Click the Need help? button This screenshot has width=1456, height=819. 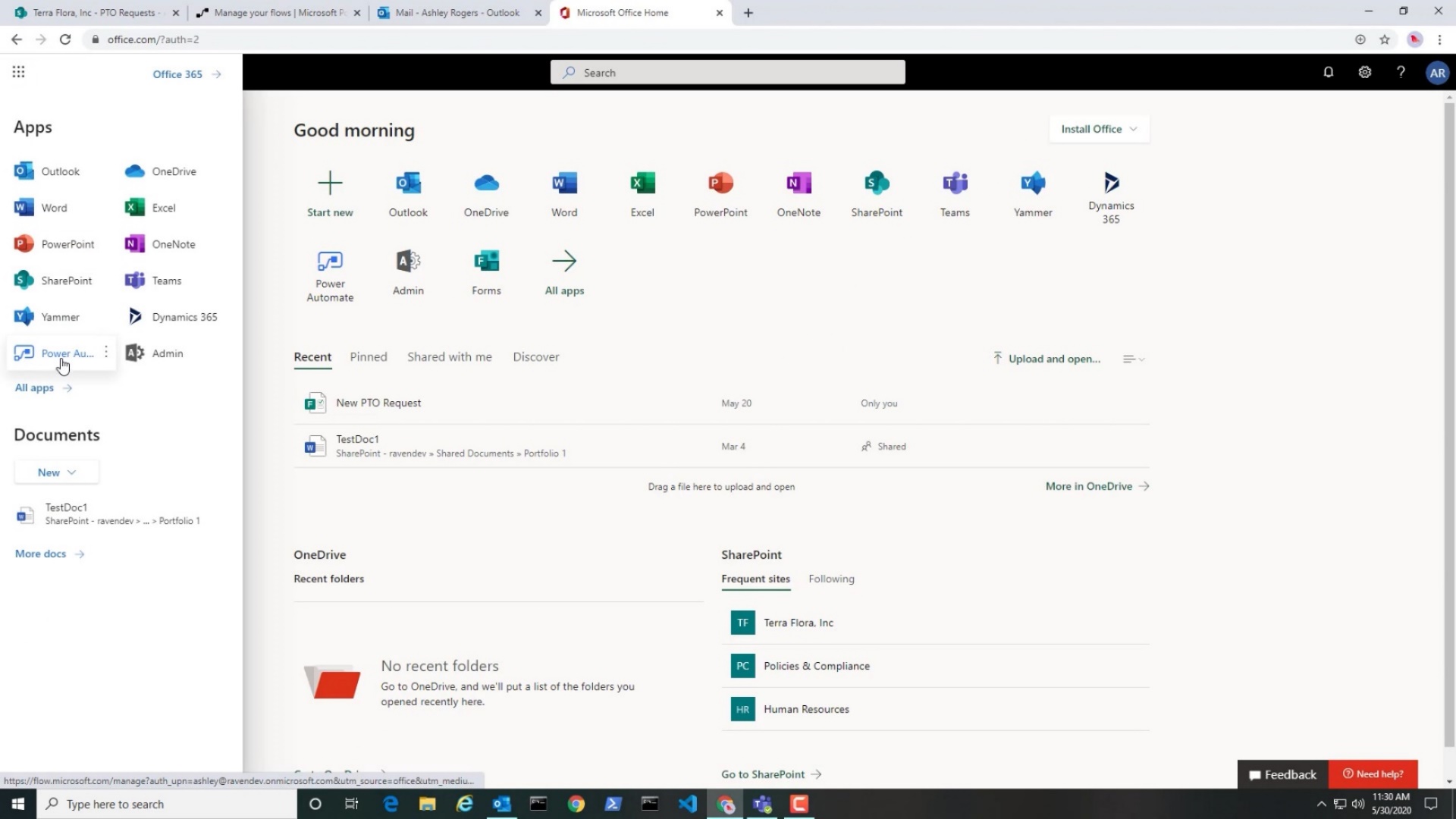1373,774
